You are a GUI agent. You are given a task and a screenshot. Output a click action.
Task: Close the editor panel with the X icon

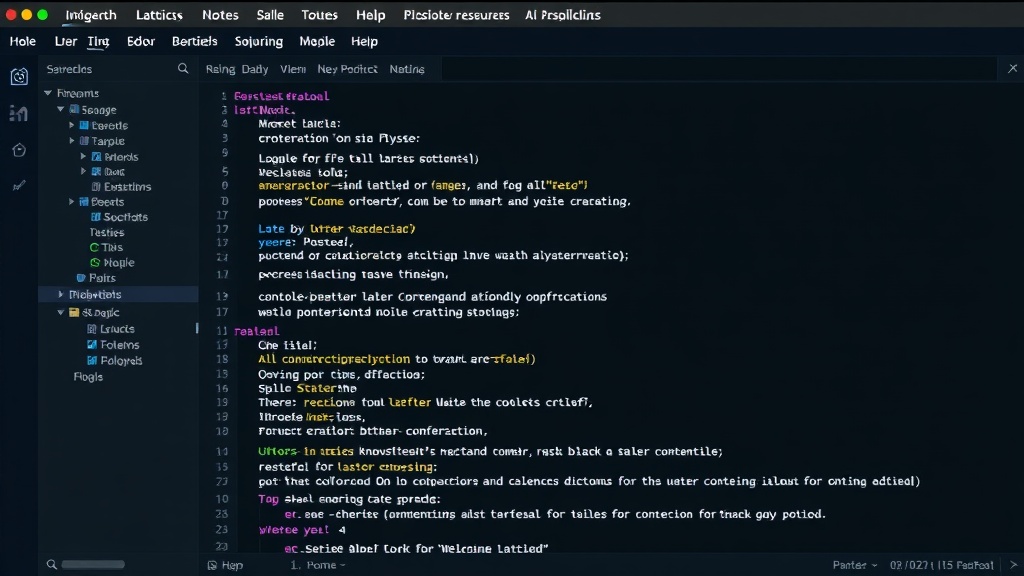(x=1013, y=69)
